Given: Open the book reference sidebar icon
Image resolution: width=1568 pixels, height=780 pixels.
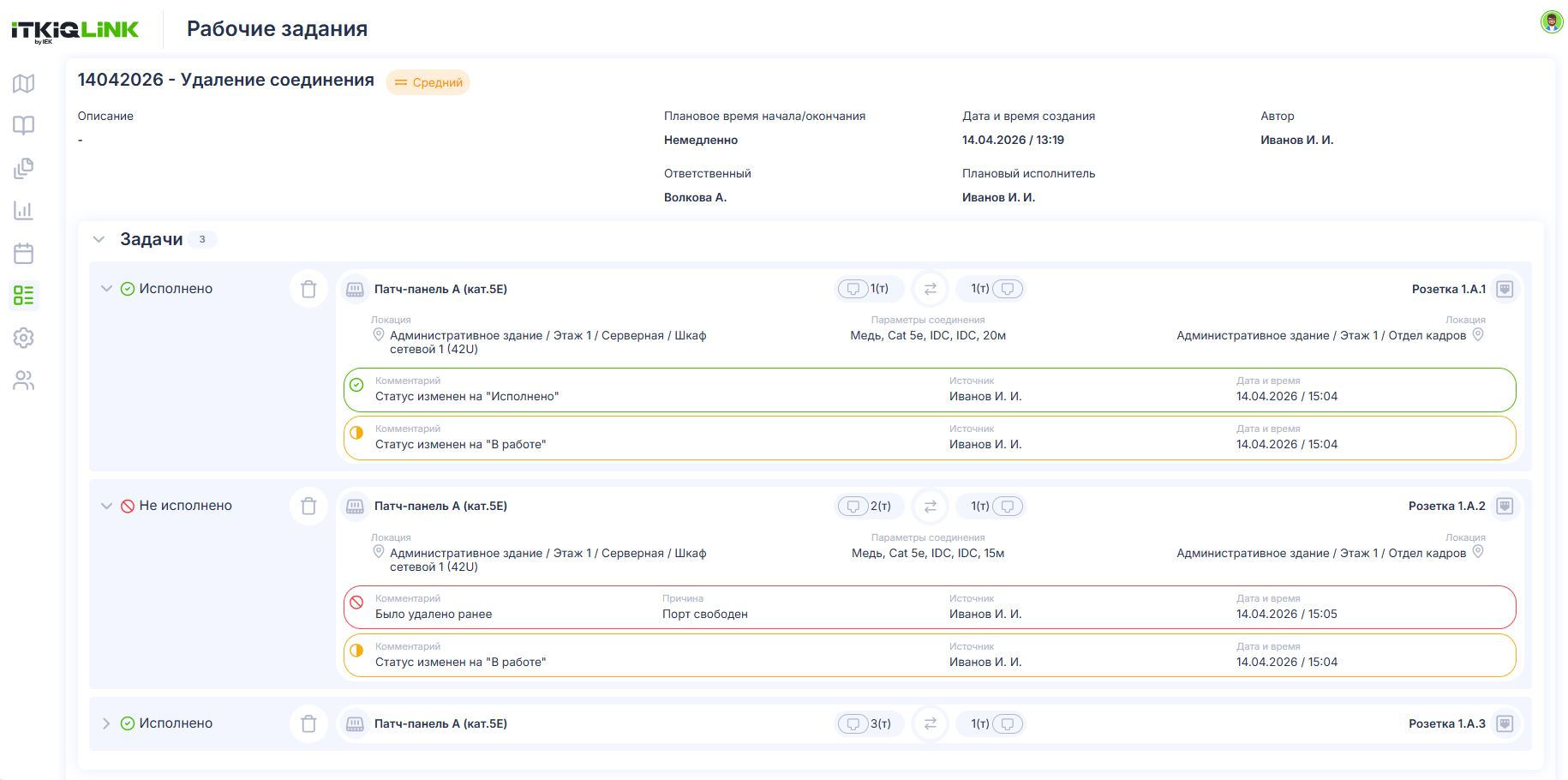Looking at the screenshot, I should (24, 125).
